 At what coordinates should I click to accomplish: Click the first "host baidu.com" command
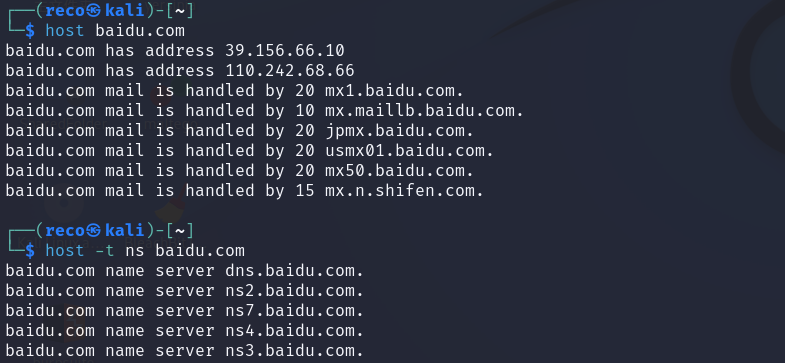coord(115,31)
